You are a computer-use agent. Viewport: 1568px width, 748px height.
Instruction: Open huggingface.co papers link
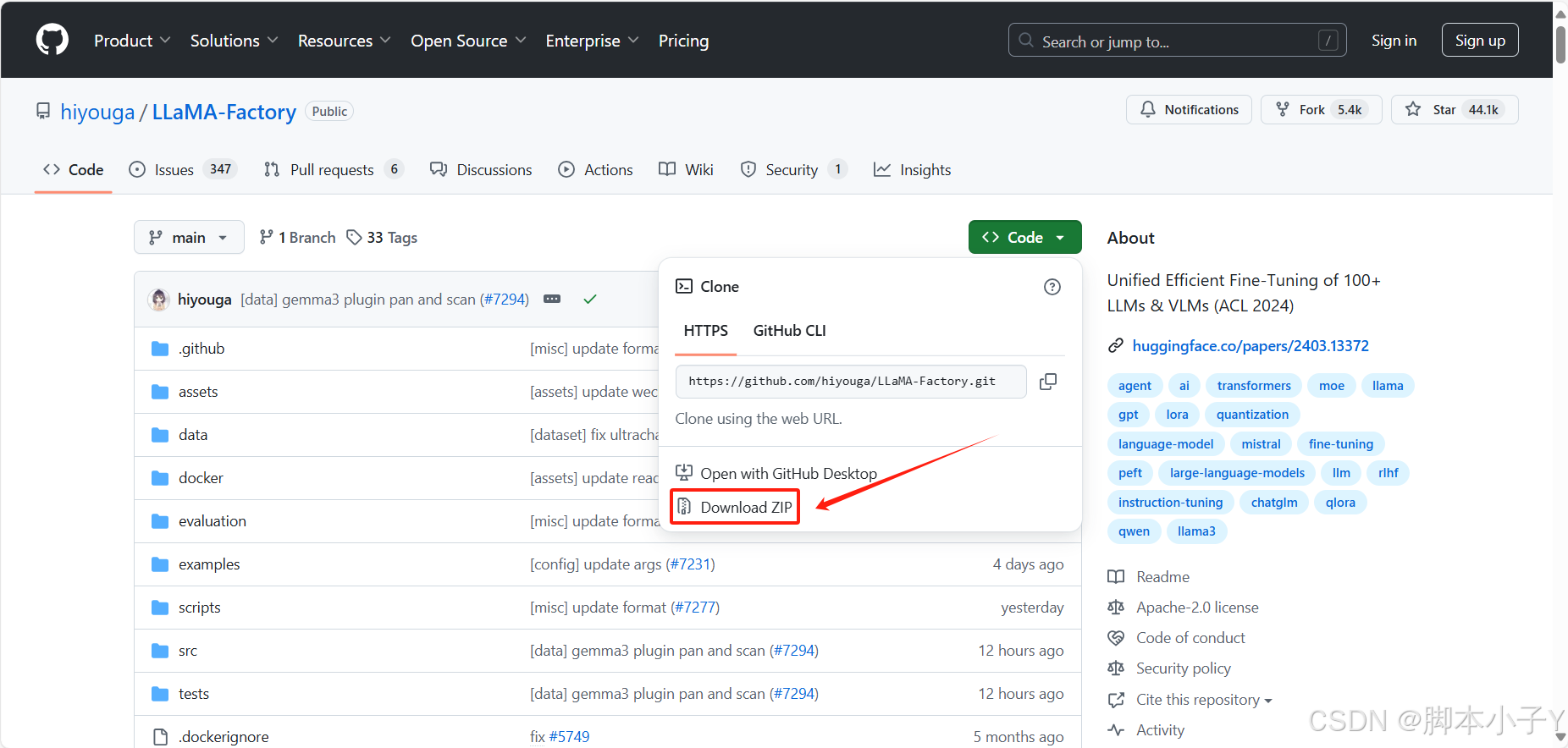click(1251, 346)
